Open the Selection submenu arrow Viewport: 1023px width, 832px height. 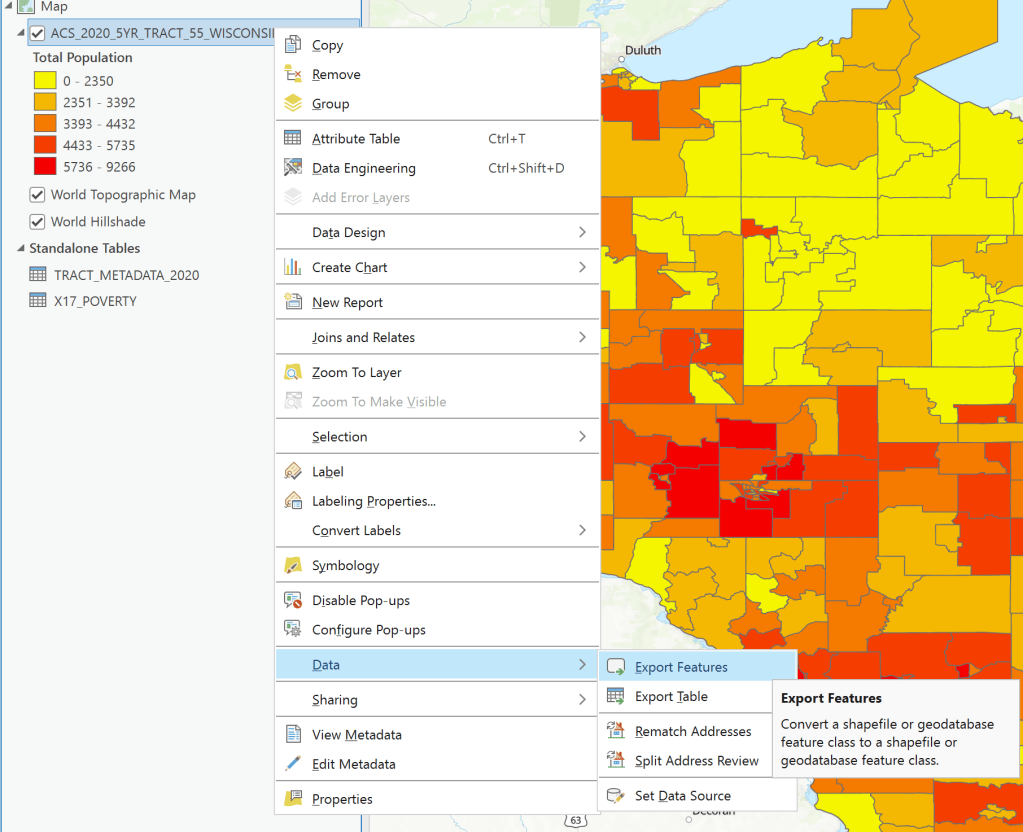coord(582,437)
